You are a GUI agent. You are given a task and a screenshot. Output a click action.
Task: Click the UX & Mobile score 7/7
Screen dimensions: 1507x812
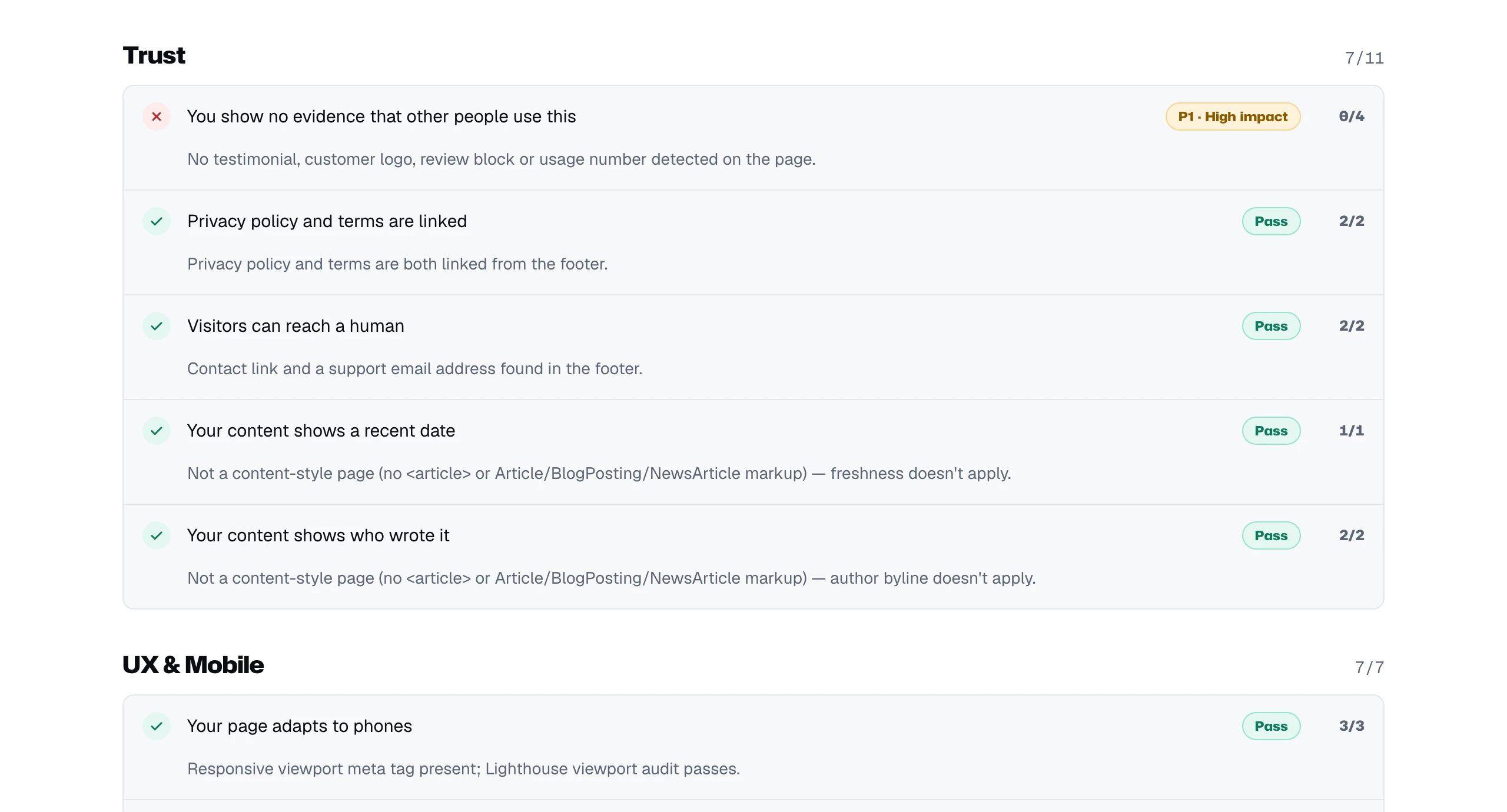click(x=1369, y=667)
